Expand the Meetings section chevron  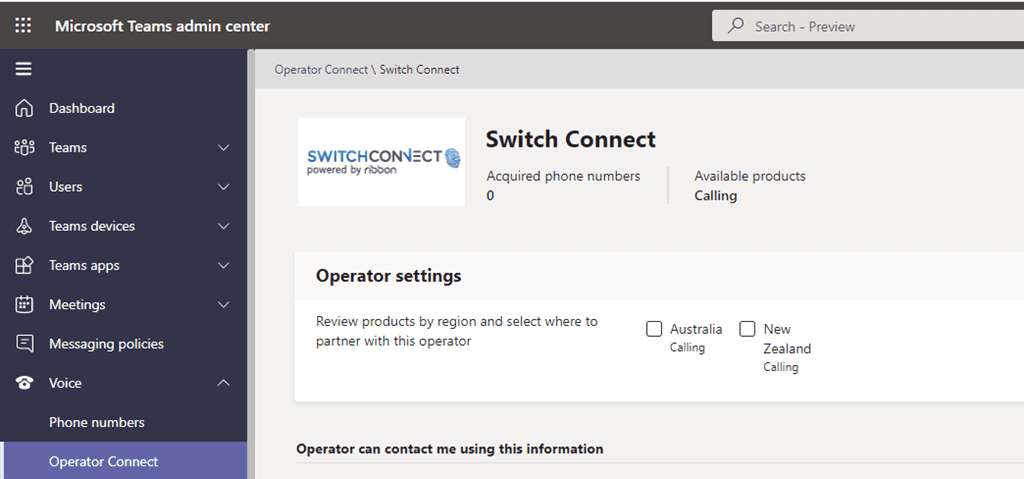pos(224,305)
